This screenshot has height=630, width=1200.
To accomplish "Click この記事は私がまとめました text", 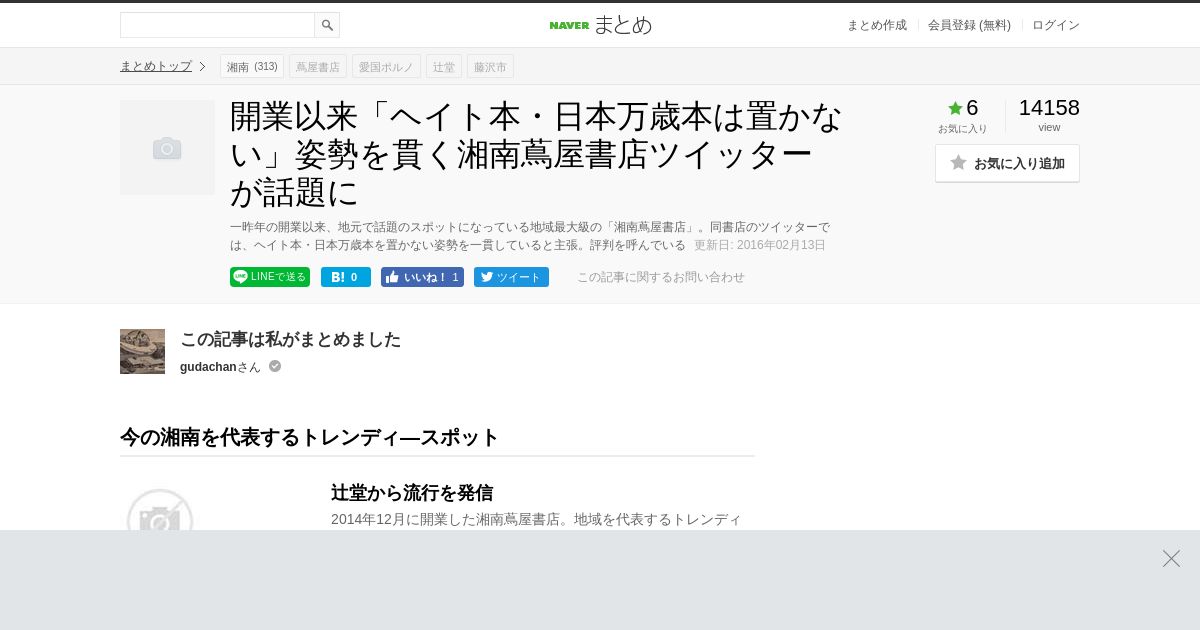I will pos(290,339).
